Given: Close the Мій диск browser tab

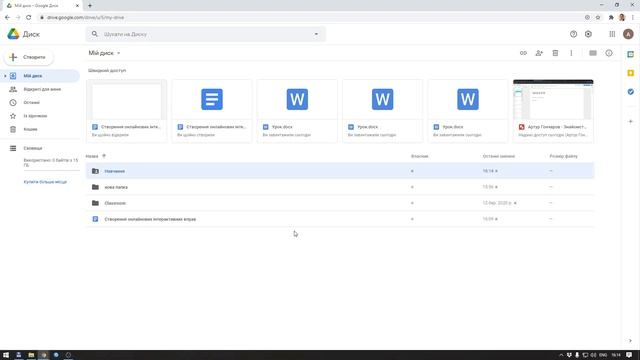Looking at the screenshot, I should [x=77, y=6].
